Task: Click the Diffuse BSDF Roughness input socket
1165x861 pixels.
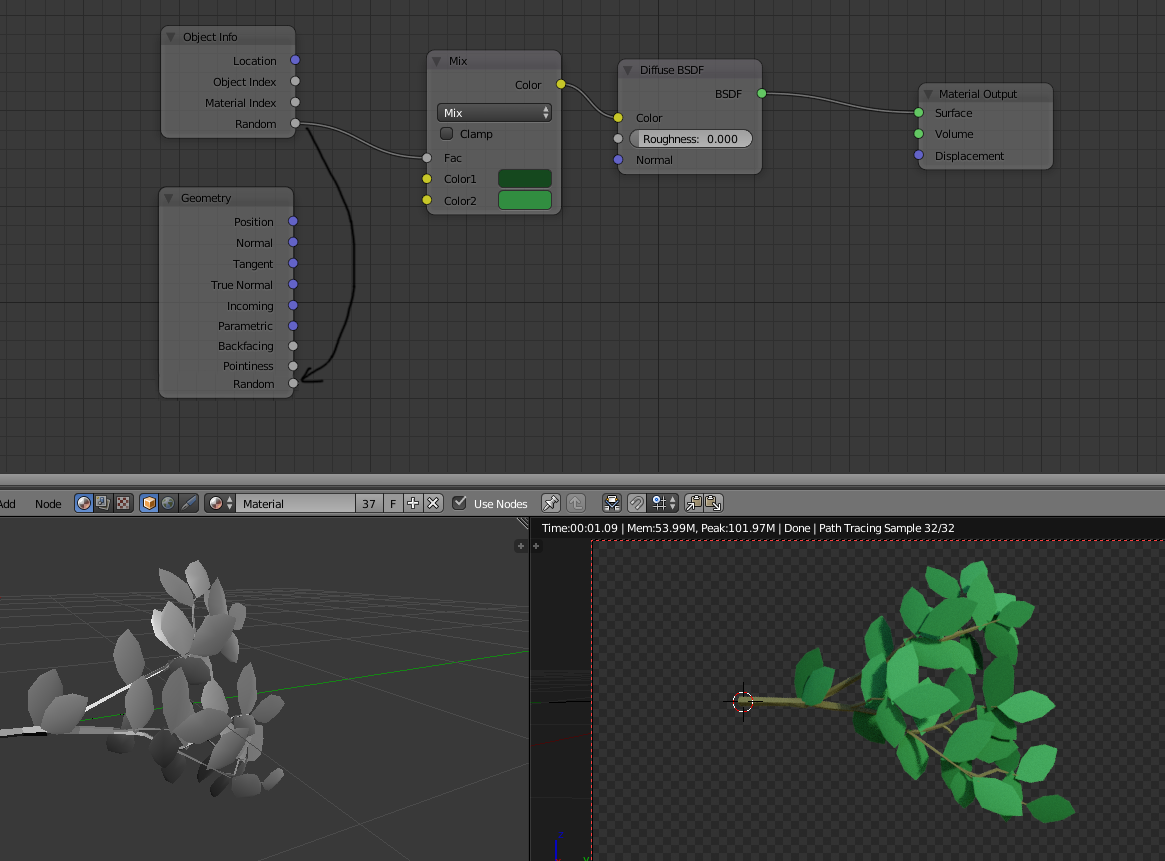Action: pos(618,138)
